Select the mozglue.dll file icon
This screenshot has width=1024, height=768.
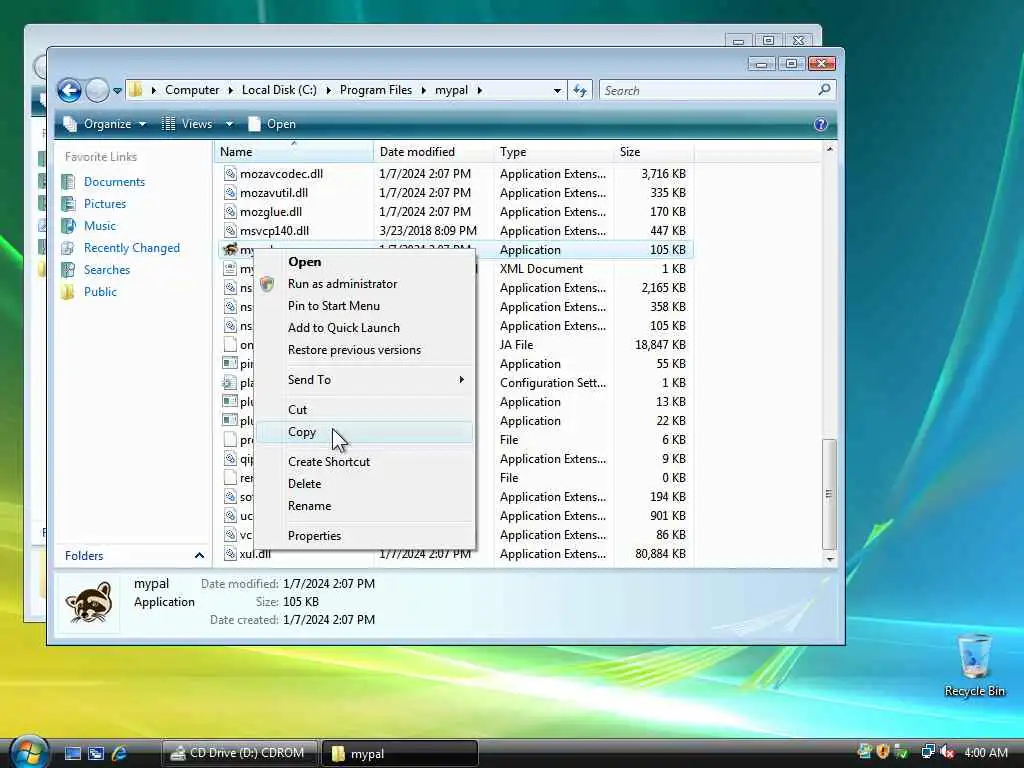click(x=230, y=212)
